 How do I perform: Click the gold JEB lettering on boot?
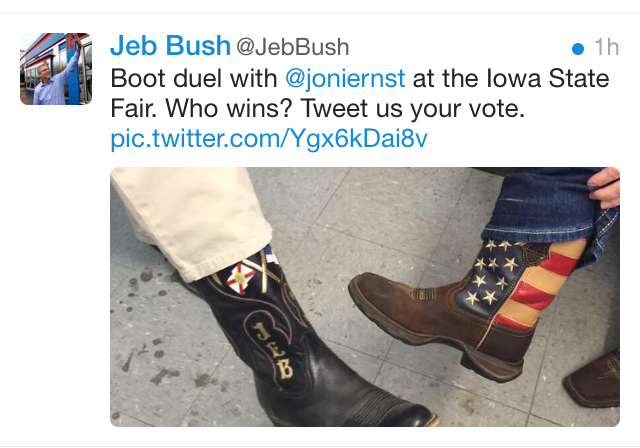click(x=273, y=350)
